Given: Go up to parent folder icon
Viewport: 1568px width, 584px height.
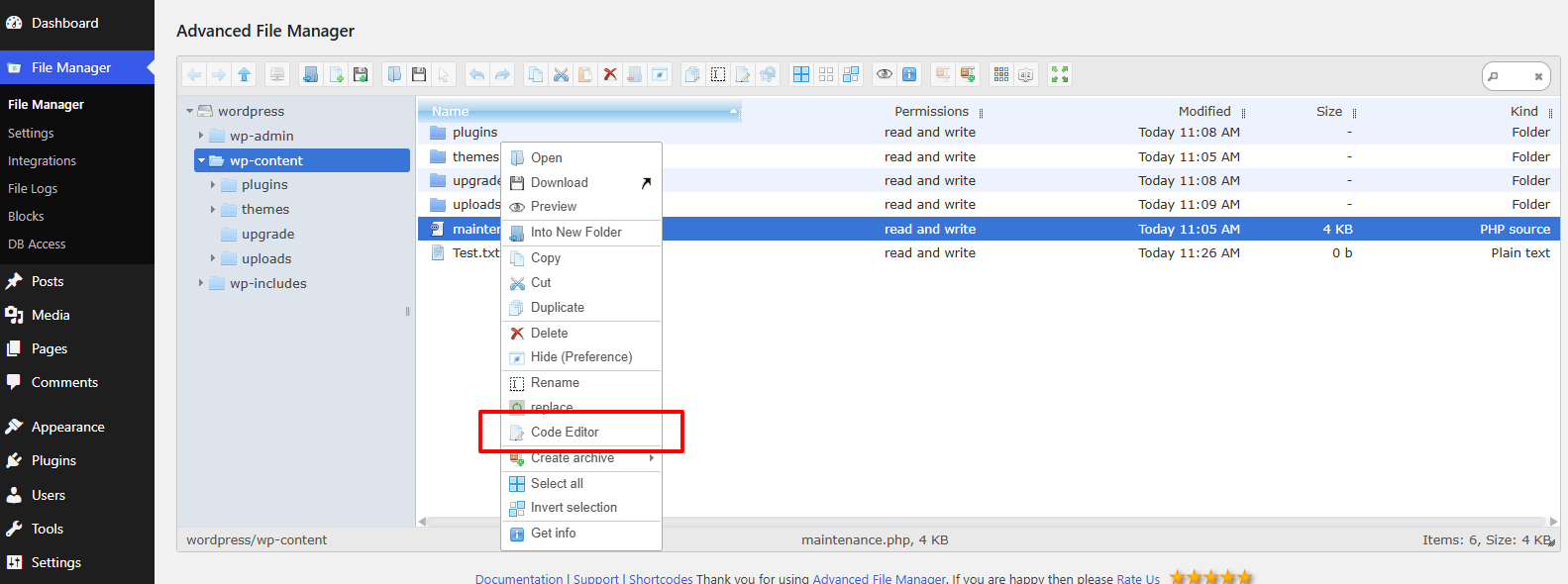Looking at the screenshot, I should pyautogui.click(x=244, y=74).
